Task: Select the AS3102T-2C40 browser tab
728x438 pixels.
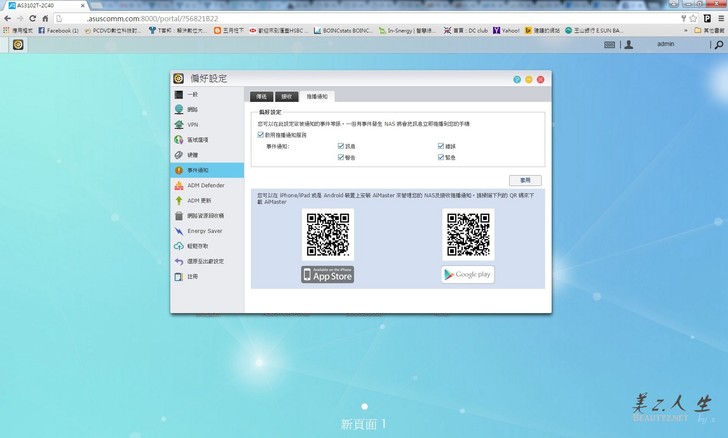Action: pyautogui.click(x=46, y=6)
